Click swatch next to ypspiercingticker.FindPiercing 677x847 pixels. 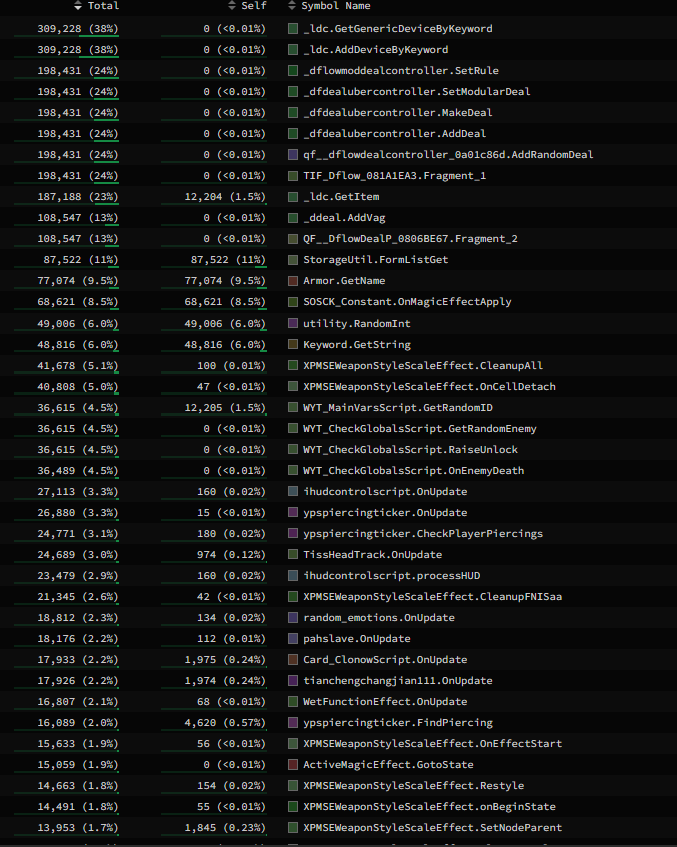(x=293, y=723)
